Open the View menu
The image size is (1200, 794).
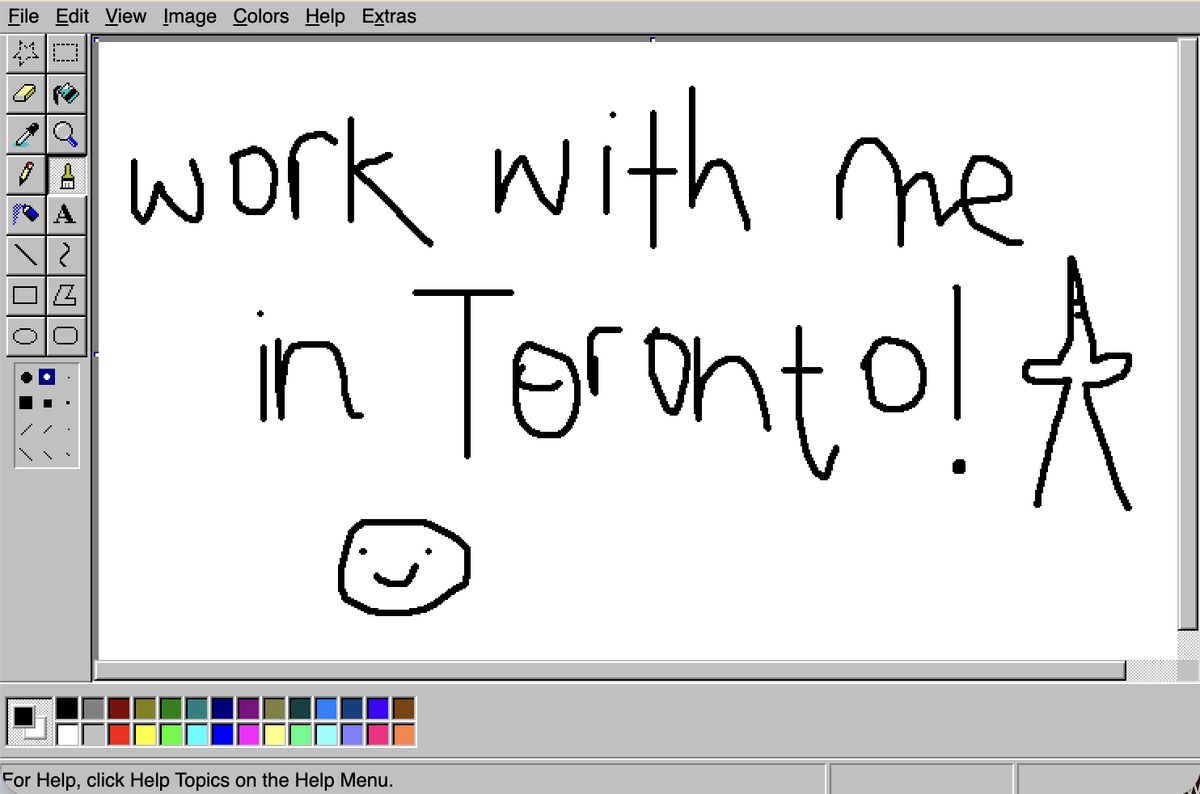(126, 16)
